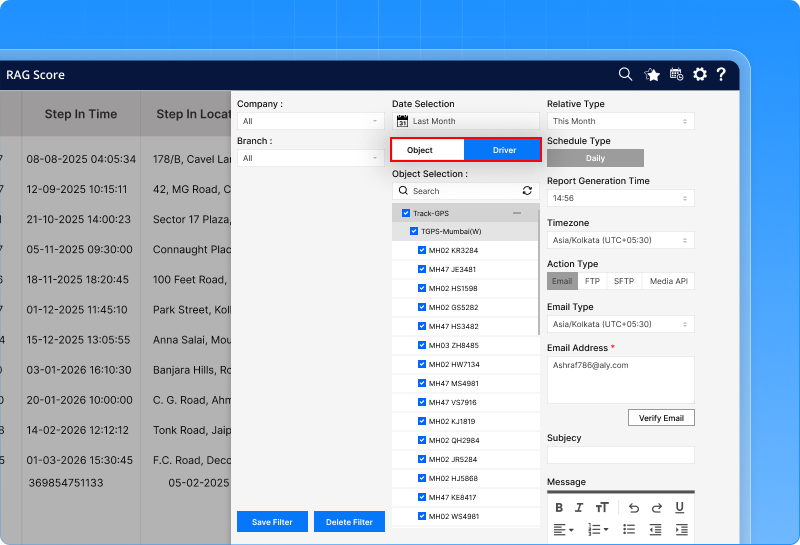800x545 pixels.
Task: Select the SFTP action type
Action: tap(624, 282)
